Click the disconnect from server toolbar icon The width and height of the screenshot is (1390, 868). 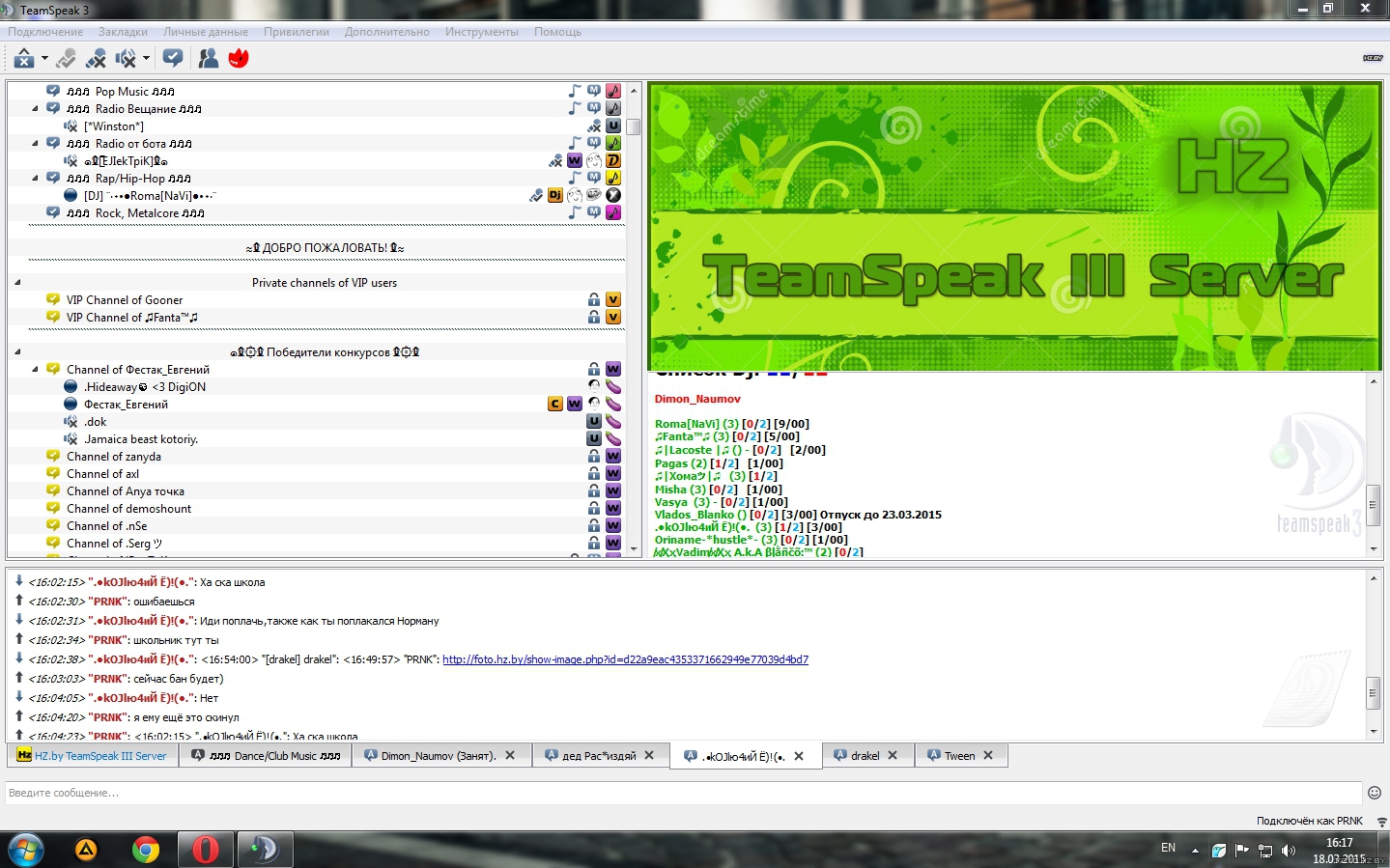tap(24, 59)
